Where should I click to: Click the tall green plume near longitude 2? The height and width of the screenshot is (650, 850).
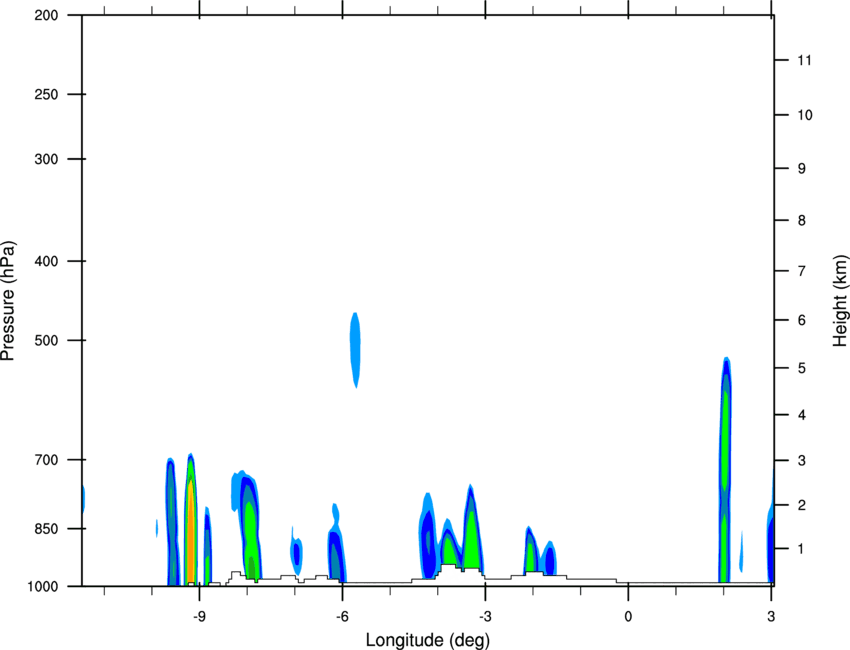[x=725, y=472]
